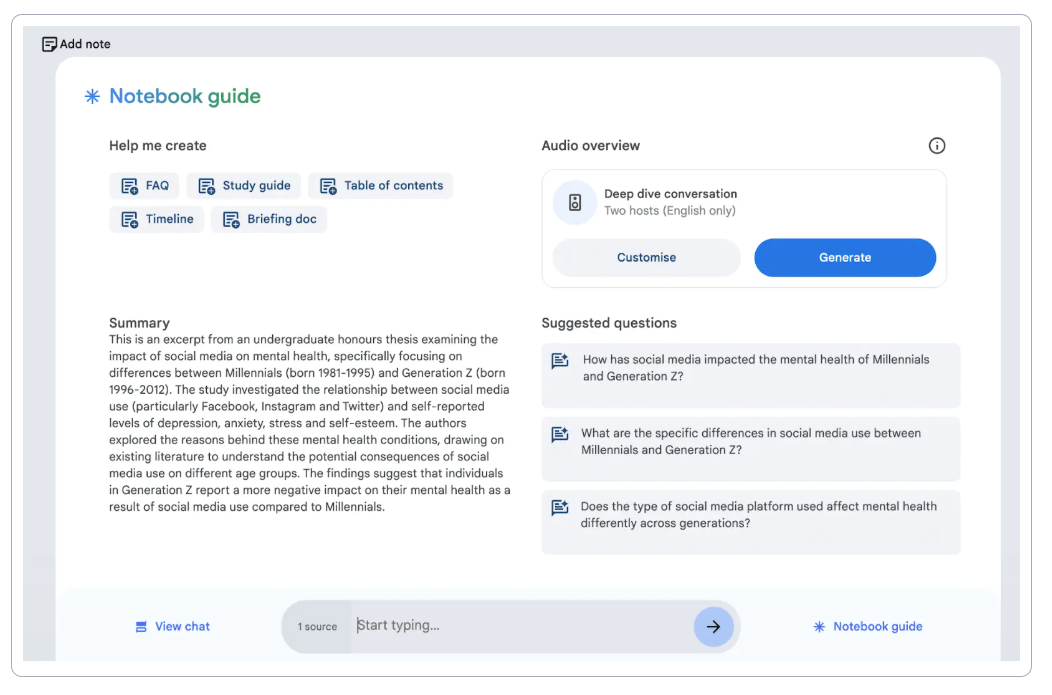Open the Customise audio options
This screenshot has width=1052, height=695.
[x=646, y=257]
